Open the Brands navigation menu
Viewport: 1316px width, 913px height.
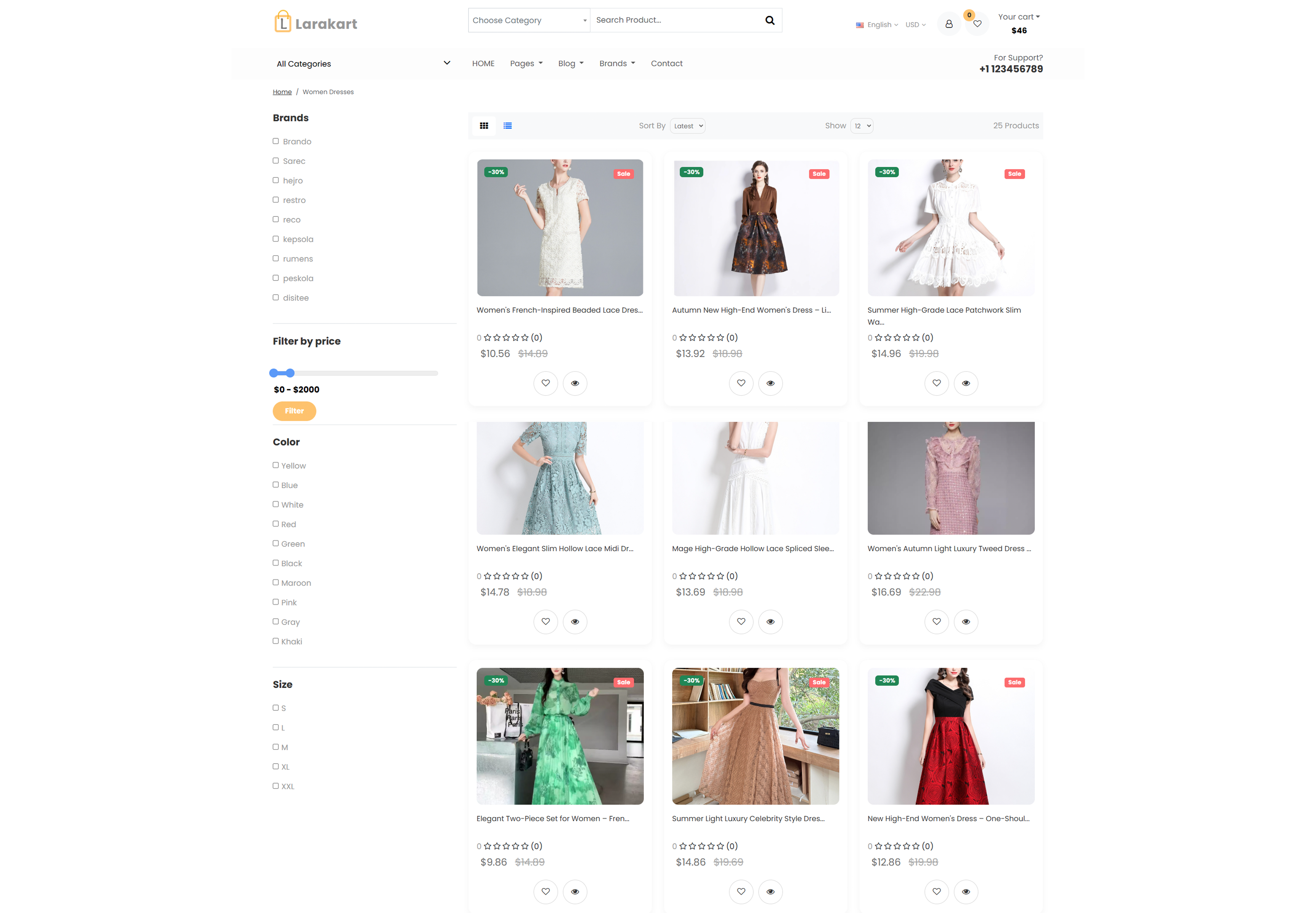pyautogui.click(x=617, y=64)
